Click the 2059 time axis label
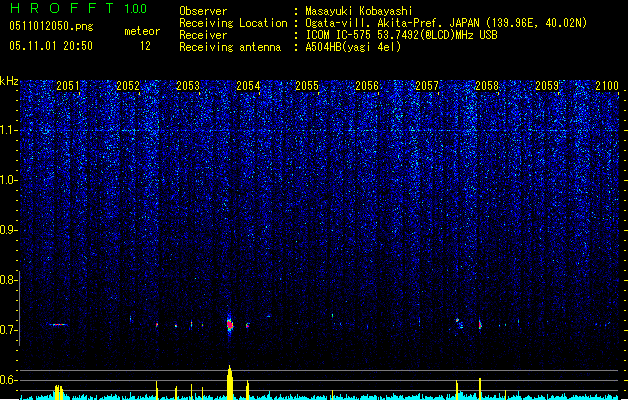 pyautogui.click(x=547, y=85)
